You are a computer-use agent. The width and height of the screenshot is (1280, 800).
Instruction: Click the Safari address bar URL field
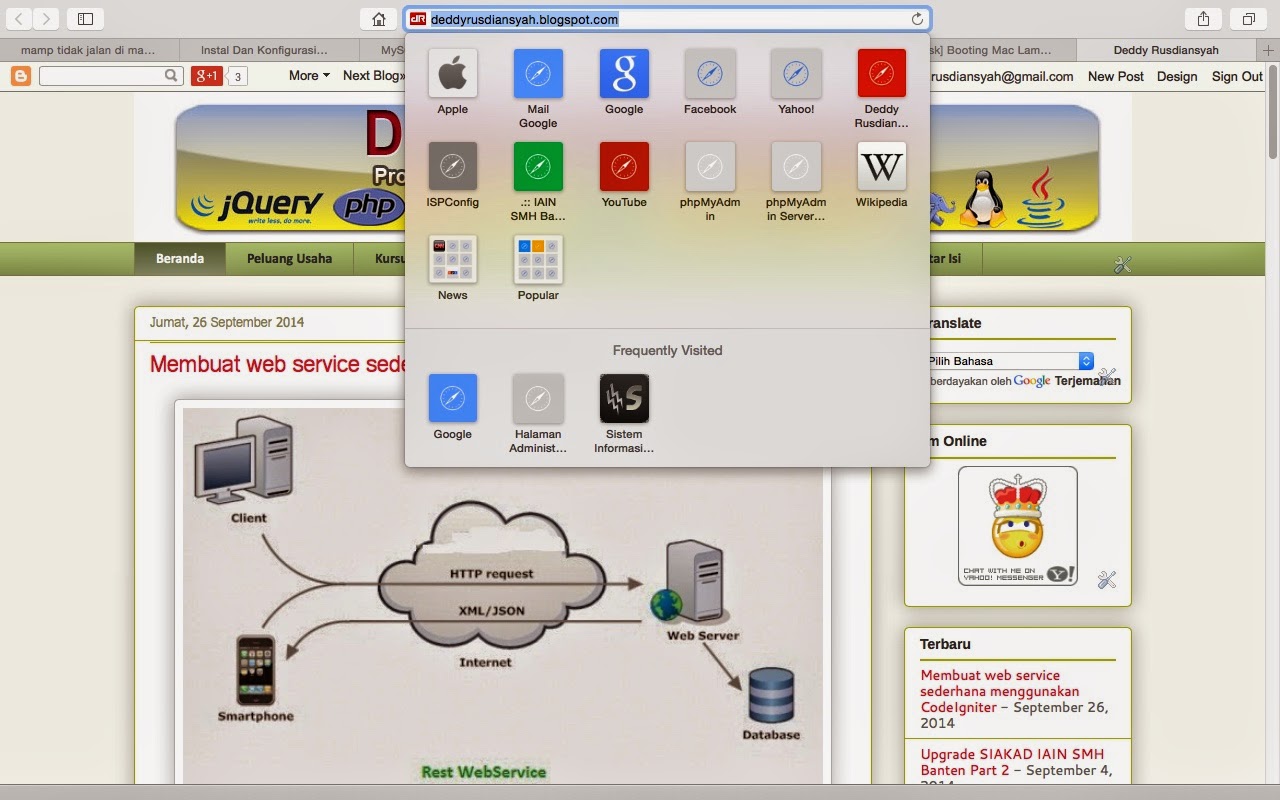[667, 19]
